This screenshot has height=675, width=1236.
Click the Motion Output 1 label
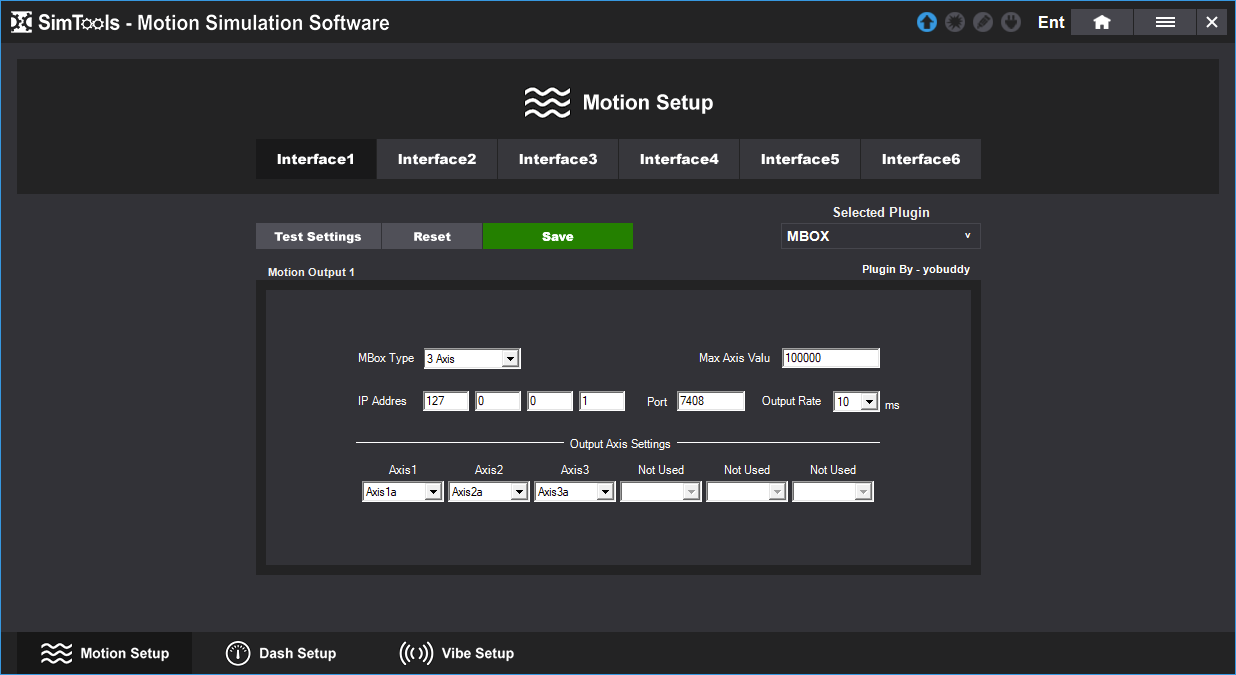[311, 272]
